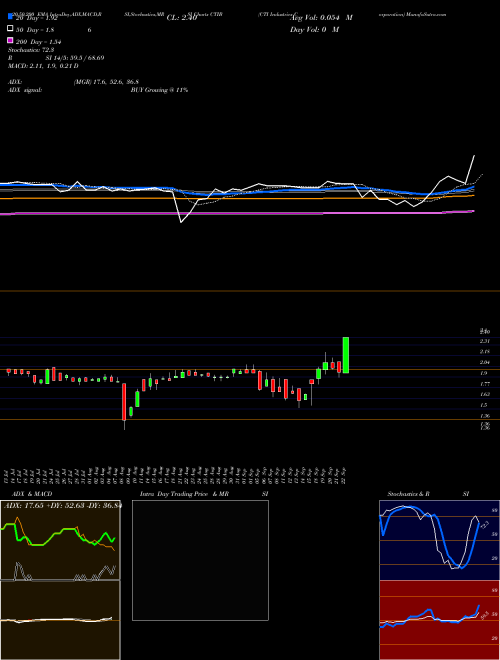The image size is (500, 660).
Task: Click the tall green candle on 22 Sep
Action: coord(346,355)
